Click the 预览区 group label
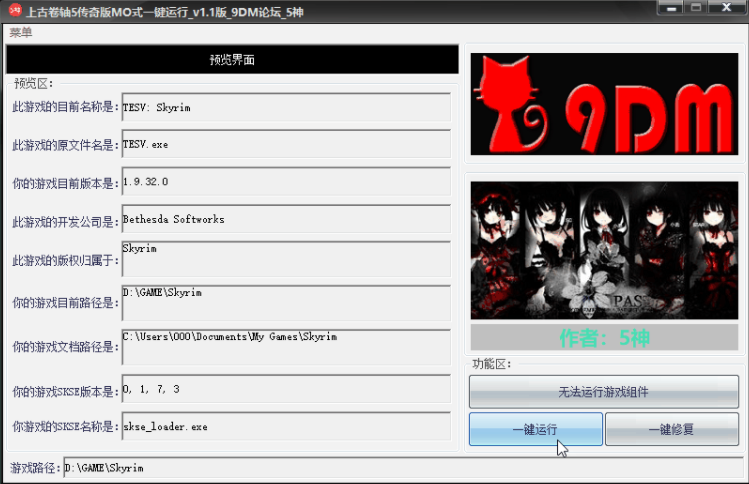Image resolution: width=749 pixels, height=484 pixels. coord(33,84)
